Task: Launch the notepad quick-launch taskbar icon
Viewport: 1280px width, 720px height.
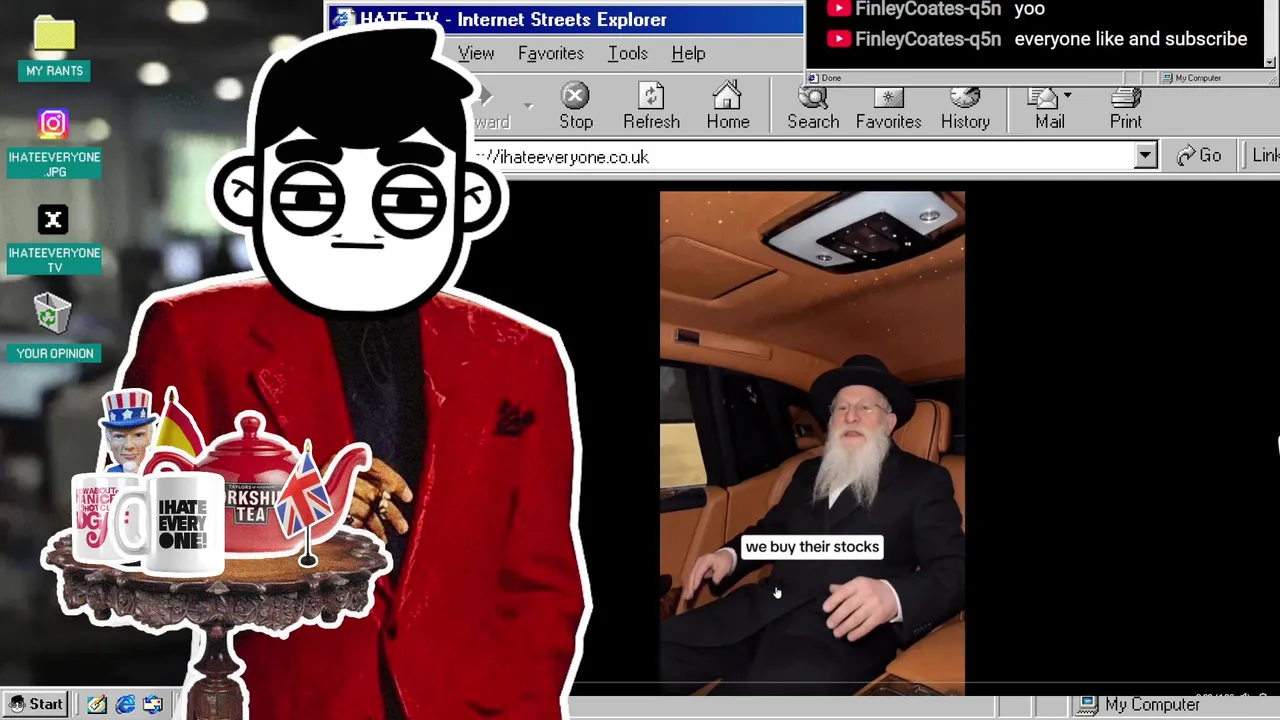Action: pyautogui.click(x=96, y=704)
